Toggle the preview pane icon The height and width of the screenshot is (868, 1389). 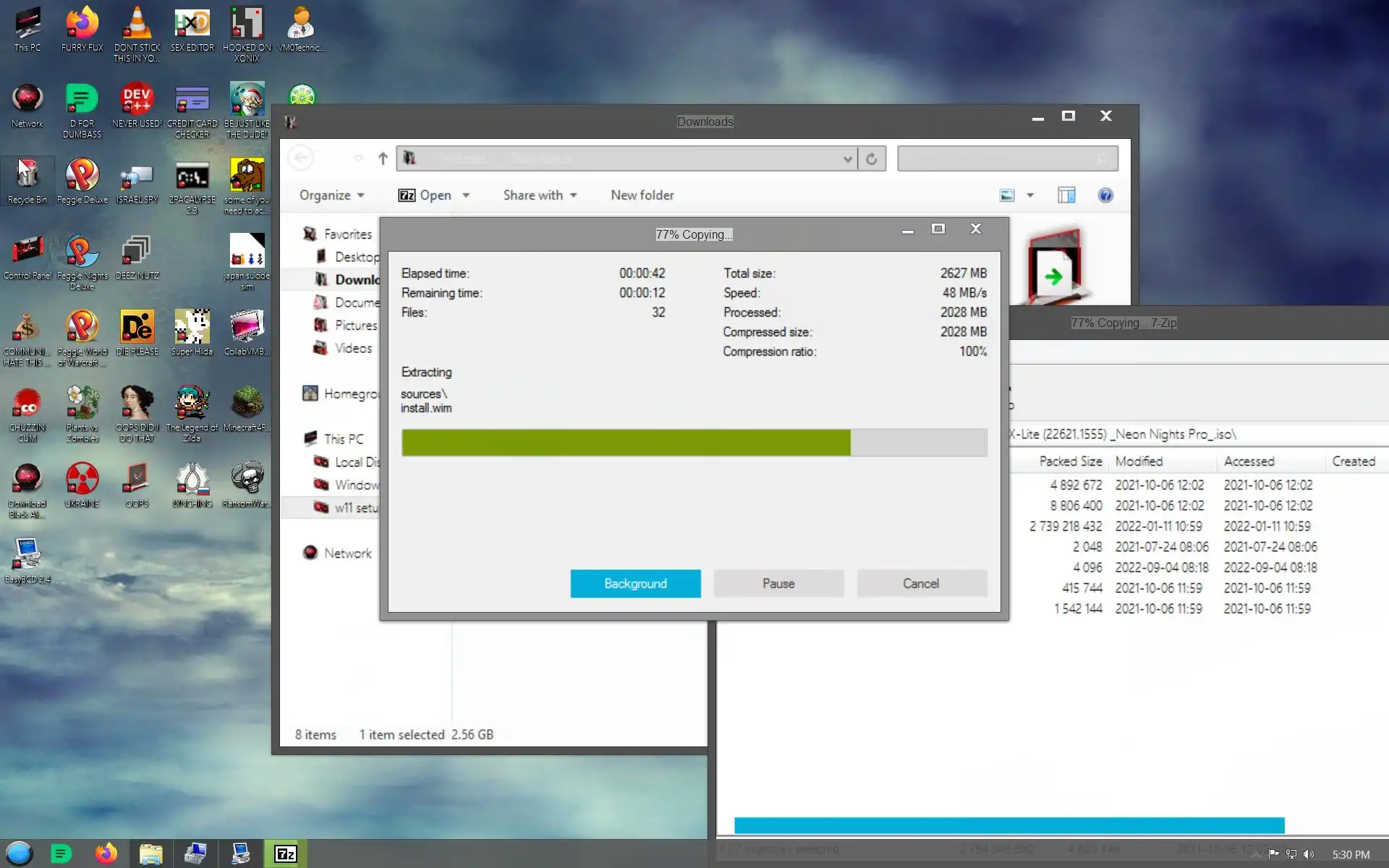point(1066,195)
